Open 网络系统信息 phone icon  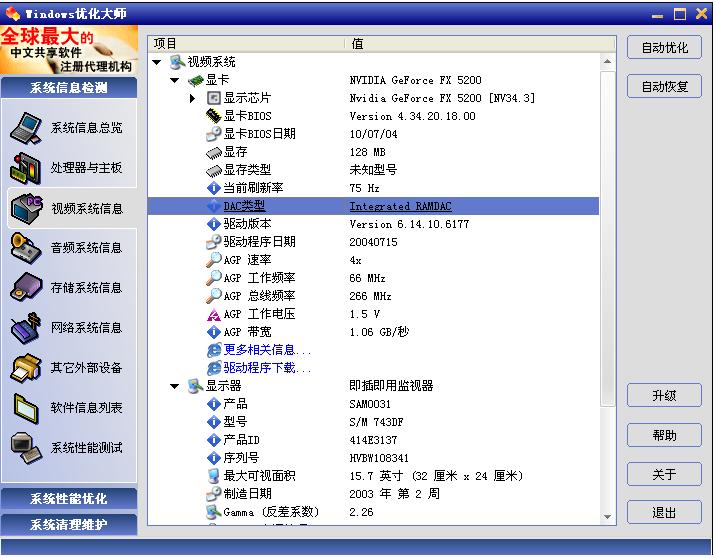pyautogui.click(x=26, y=327)
